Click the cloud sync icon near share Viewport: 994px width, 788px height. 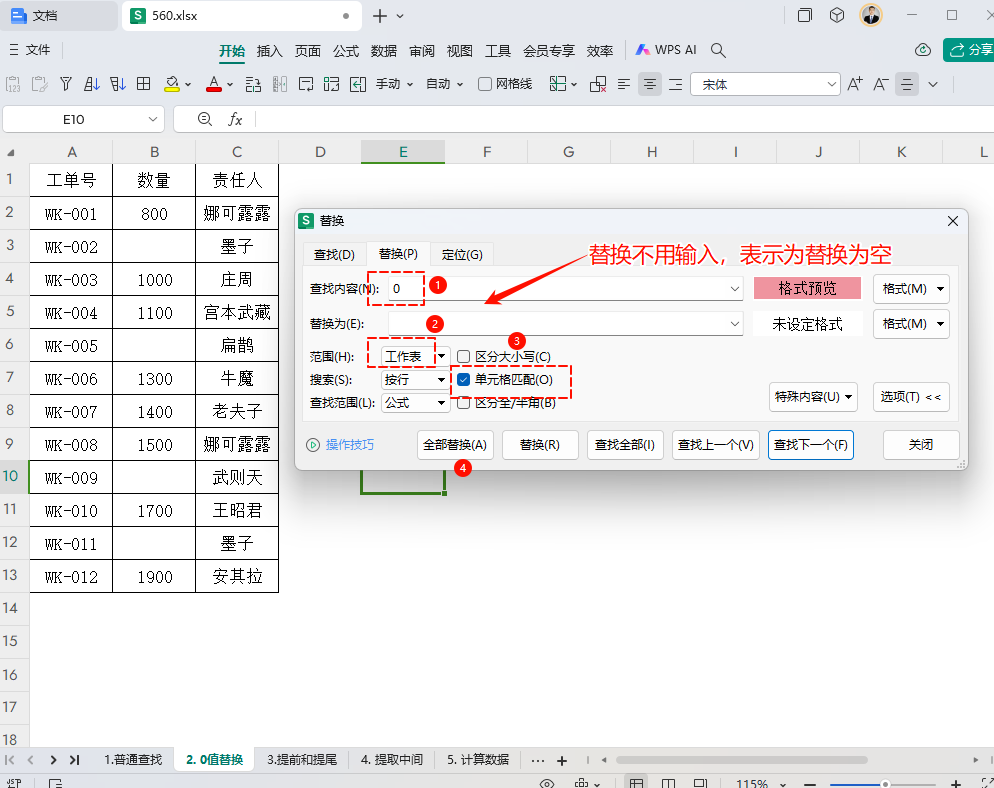point(923,50)
